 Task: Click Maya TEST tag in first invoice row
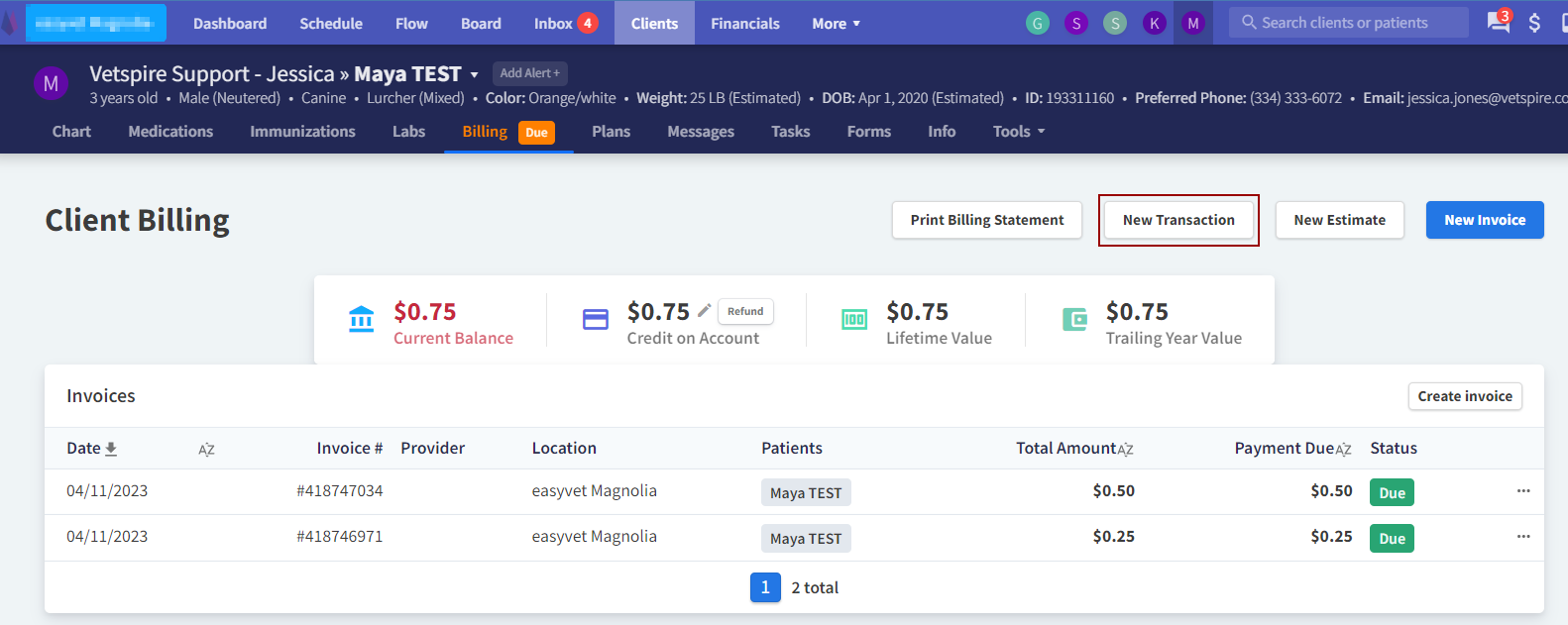coord(806,492)
